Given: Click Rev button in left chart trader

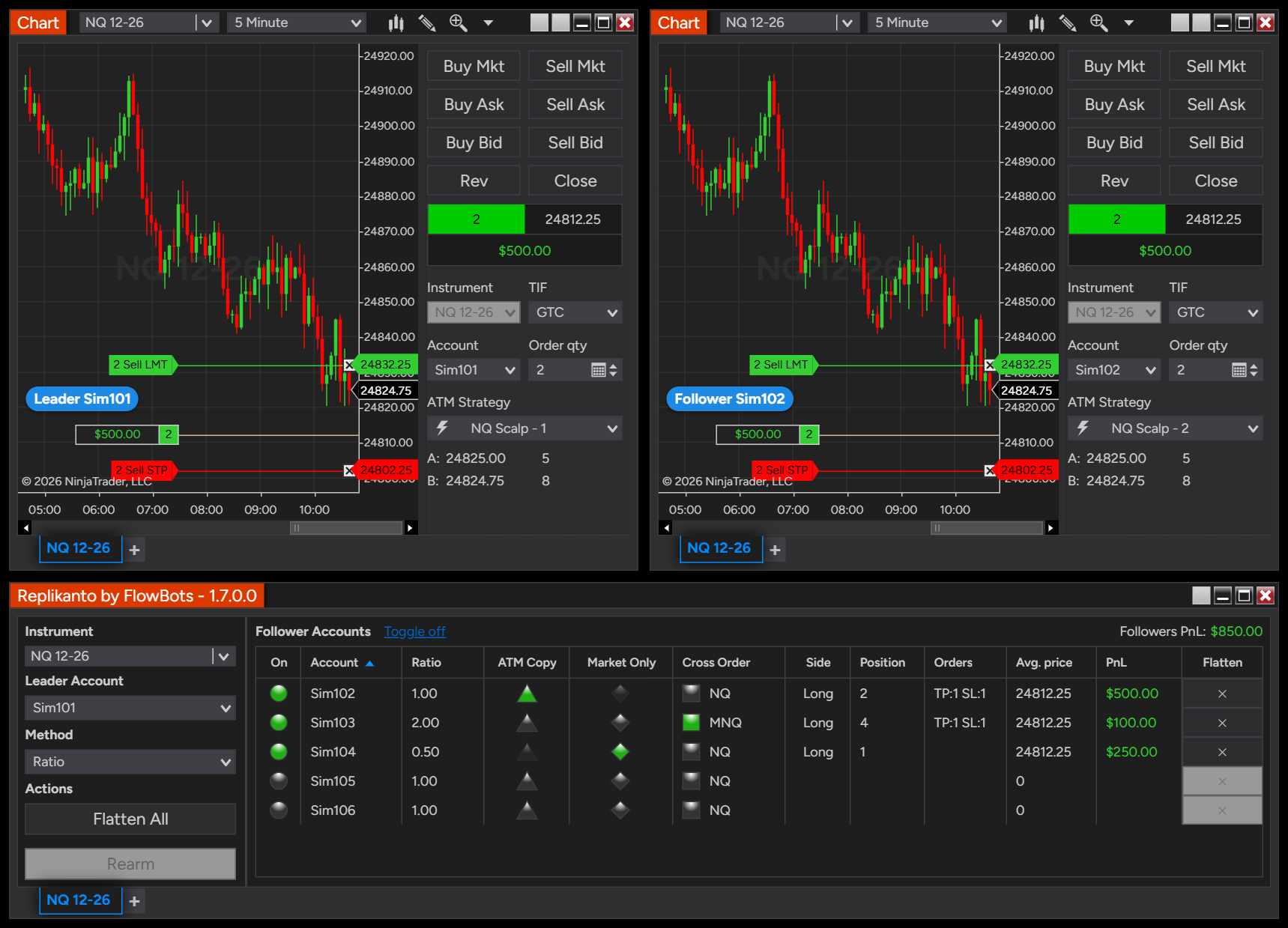Looking at the screenshot, I should point(474,181).
